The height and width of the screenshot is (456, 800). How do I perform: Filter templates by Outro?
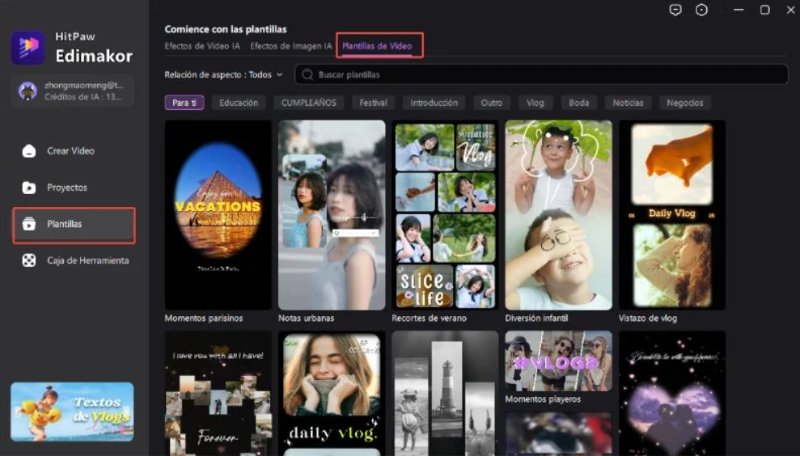coord(491,103)
